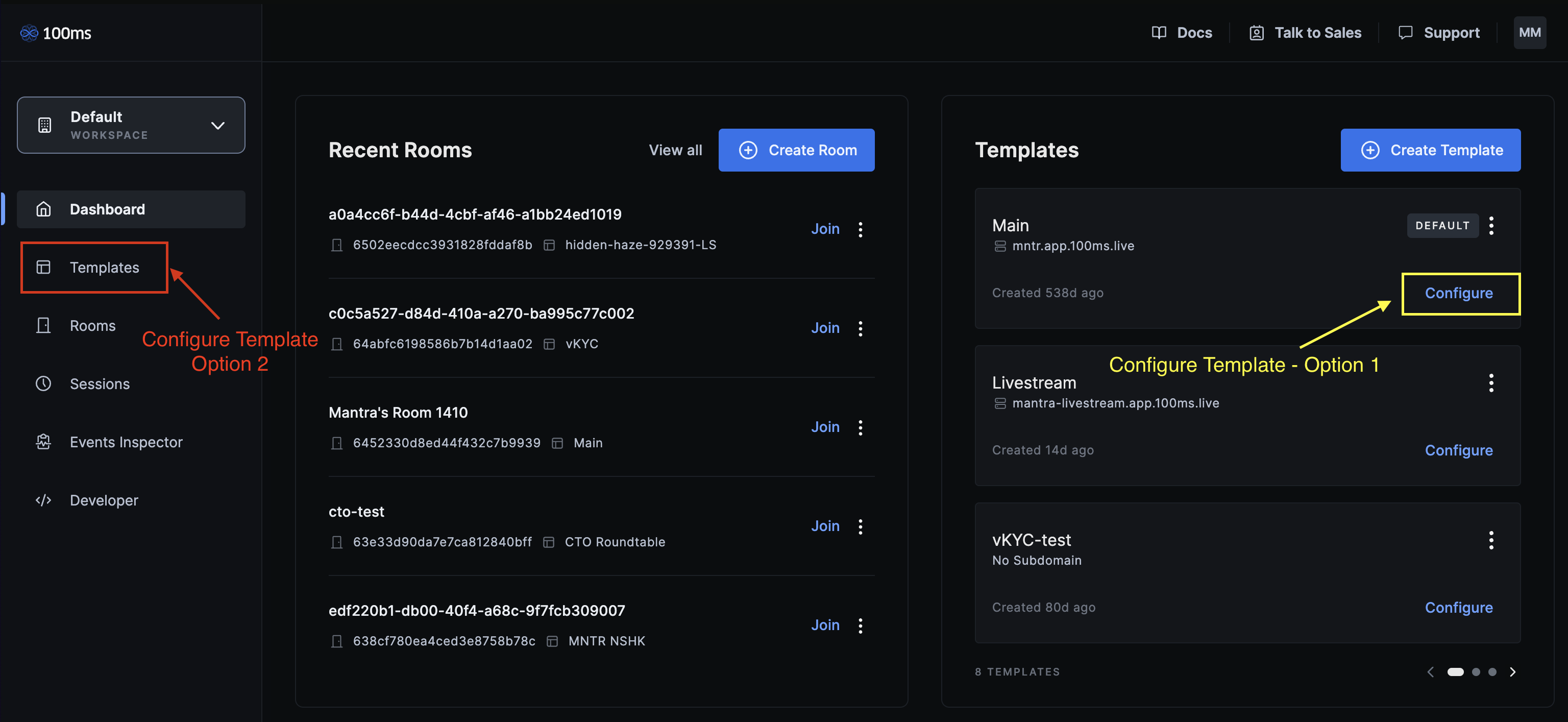Open the Dashboard menu item
The width and height of the screenshot is (1568, 722).
[x=131, y=209]
